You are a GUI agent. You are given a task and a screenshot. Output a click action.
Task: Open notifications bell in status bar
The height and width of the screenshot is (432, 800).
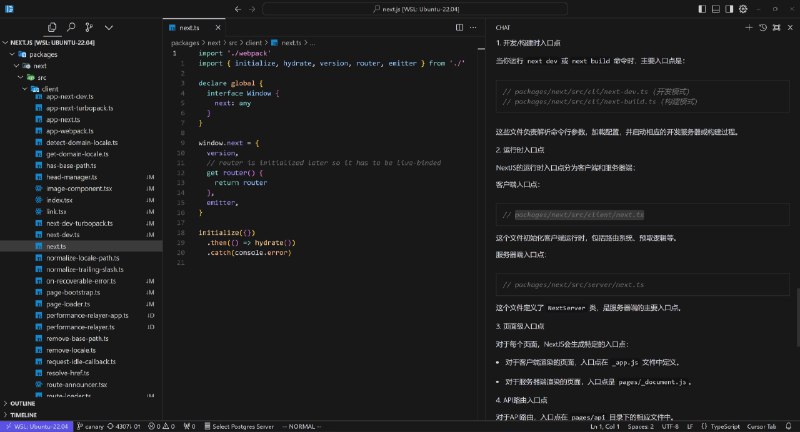point(788,426)
